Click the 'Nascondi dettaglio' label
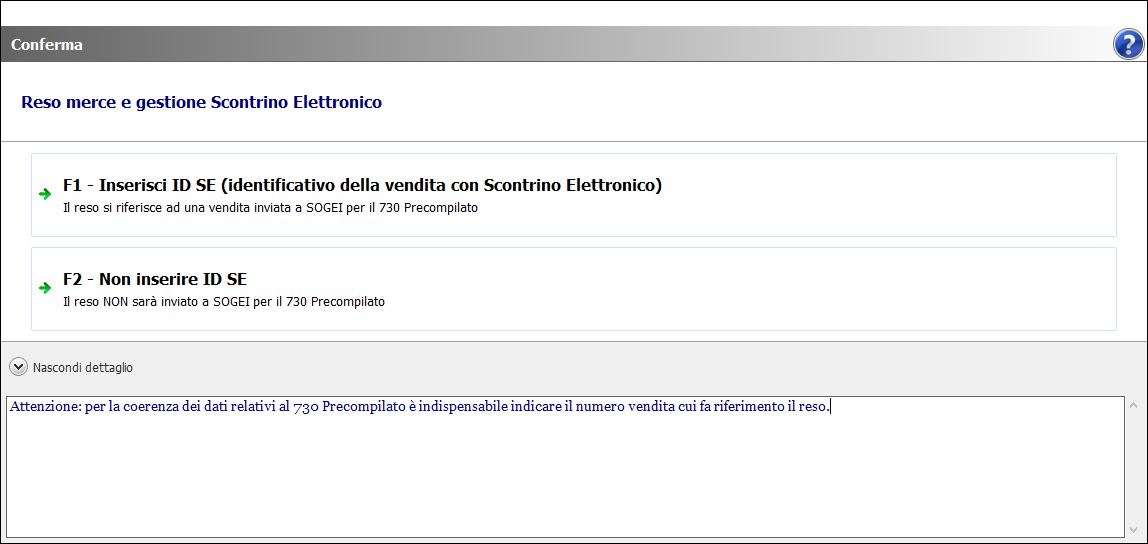This screenshot has height=544, width=1148. (83, 368)
